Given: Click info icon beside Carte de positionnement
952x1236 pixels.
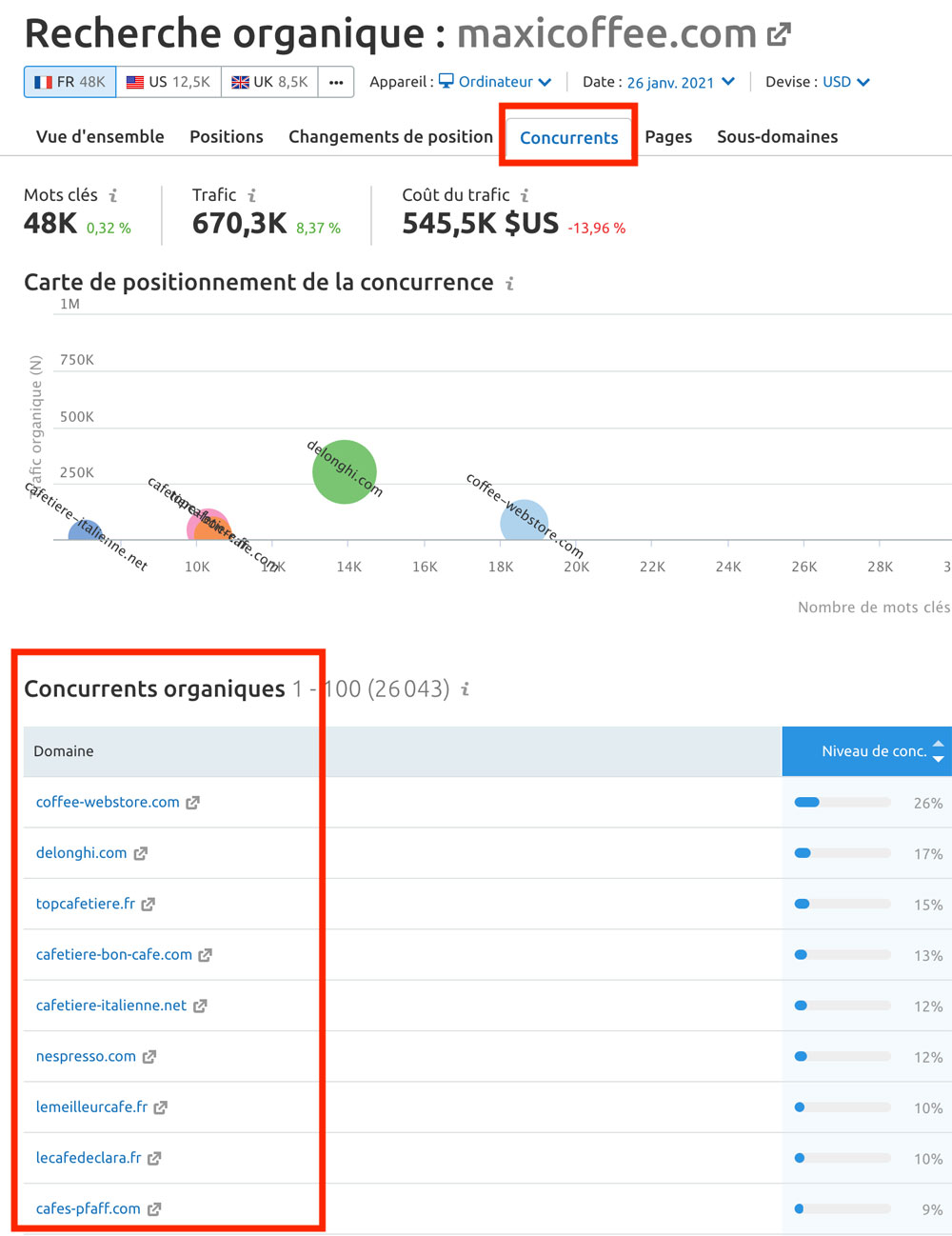Looking at the screenshot, I should coord(510,283).
